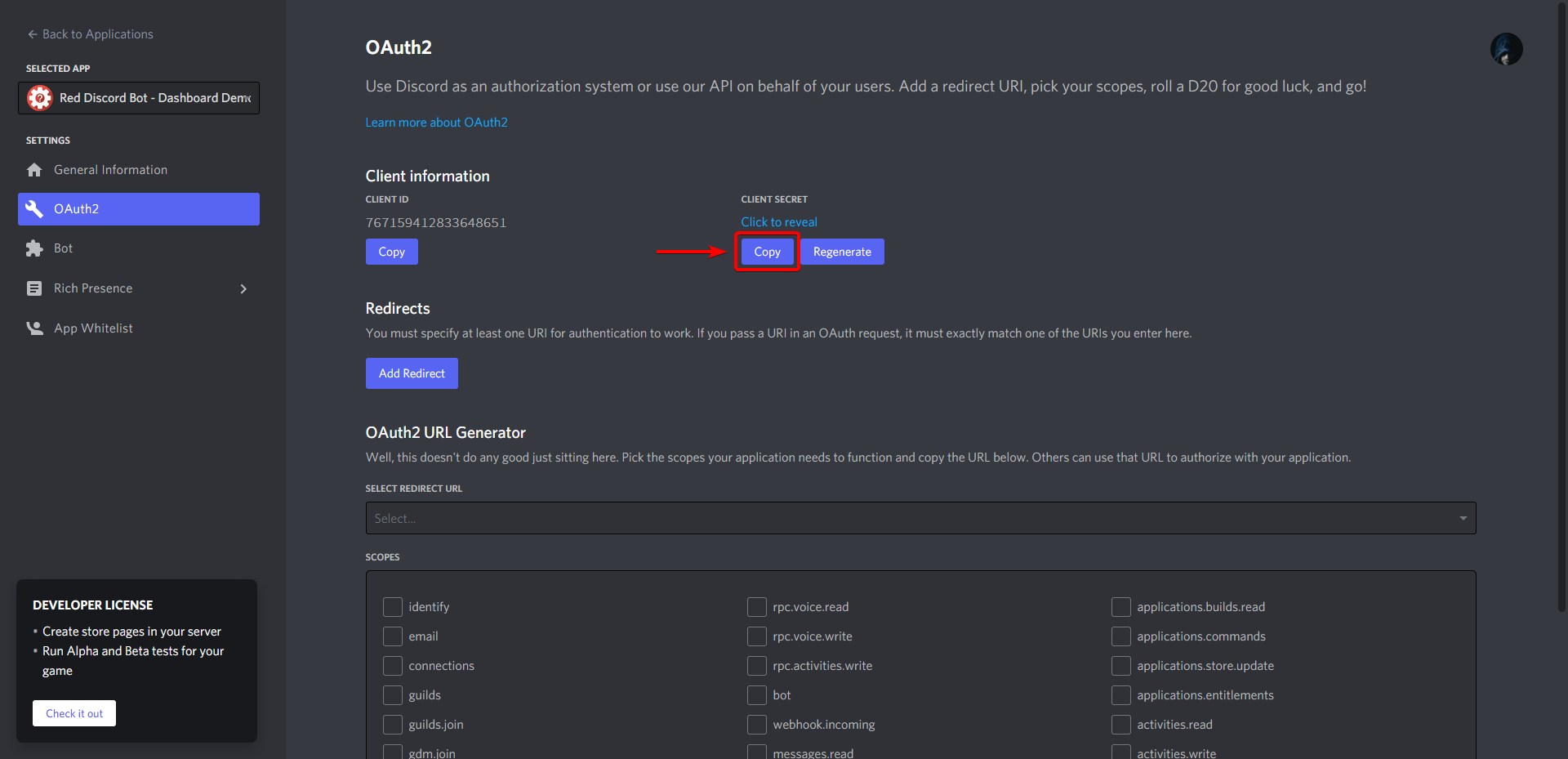Copy the Client ID
1568x759 pixels.
pos(392,252)
